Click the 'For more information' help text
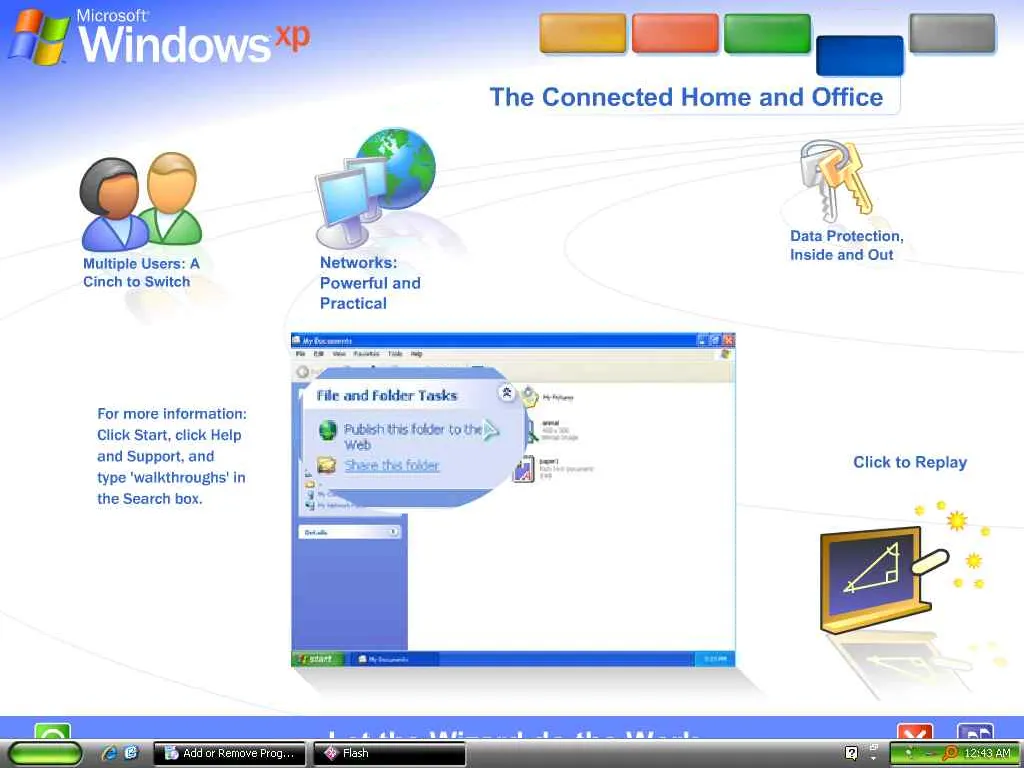 172,456
